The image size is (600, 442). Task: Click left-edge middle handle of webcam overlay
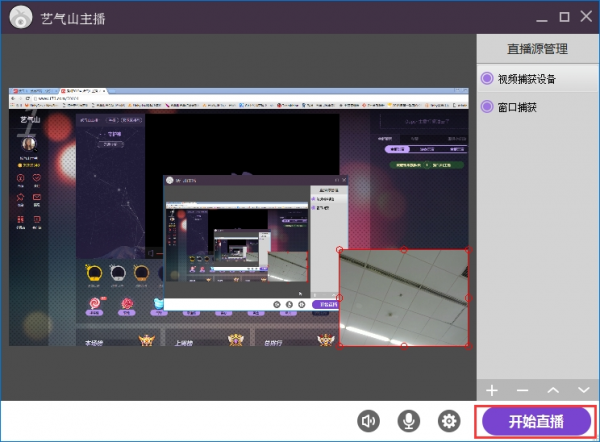point(339,298)
